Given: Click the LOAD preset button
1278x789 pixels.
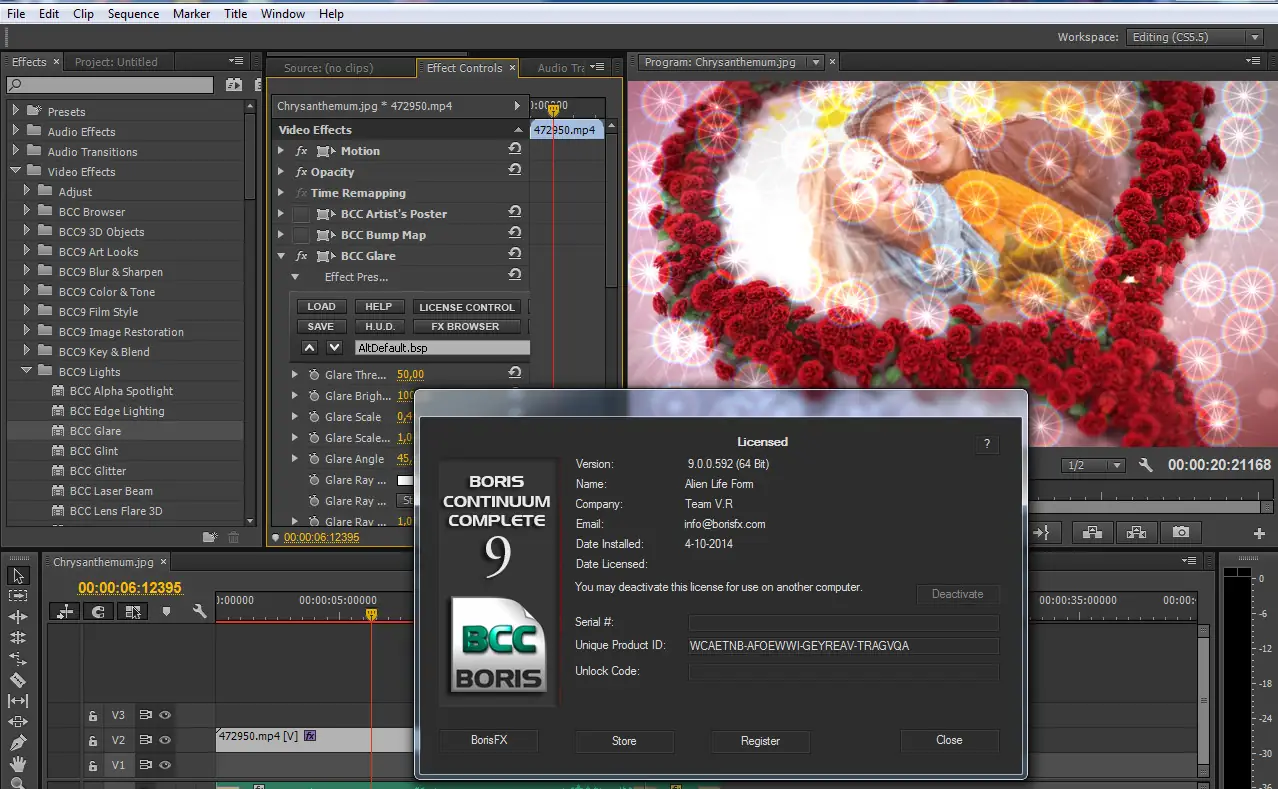Looking at the screenshot, I should (x=322, y=307).
